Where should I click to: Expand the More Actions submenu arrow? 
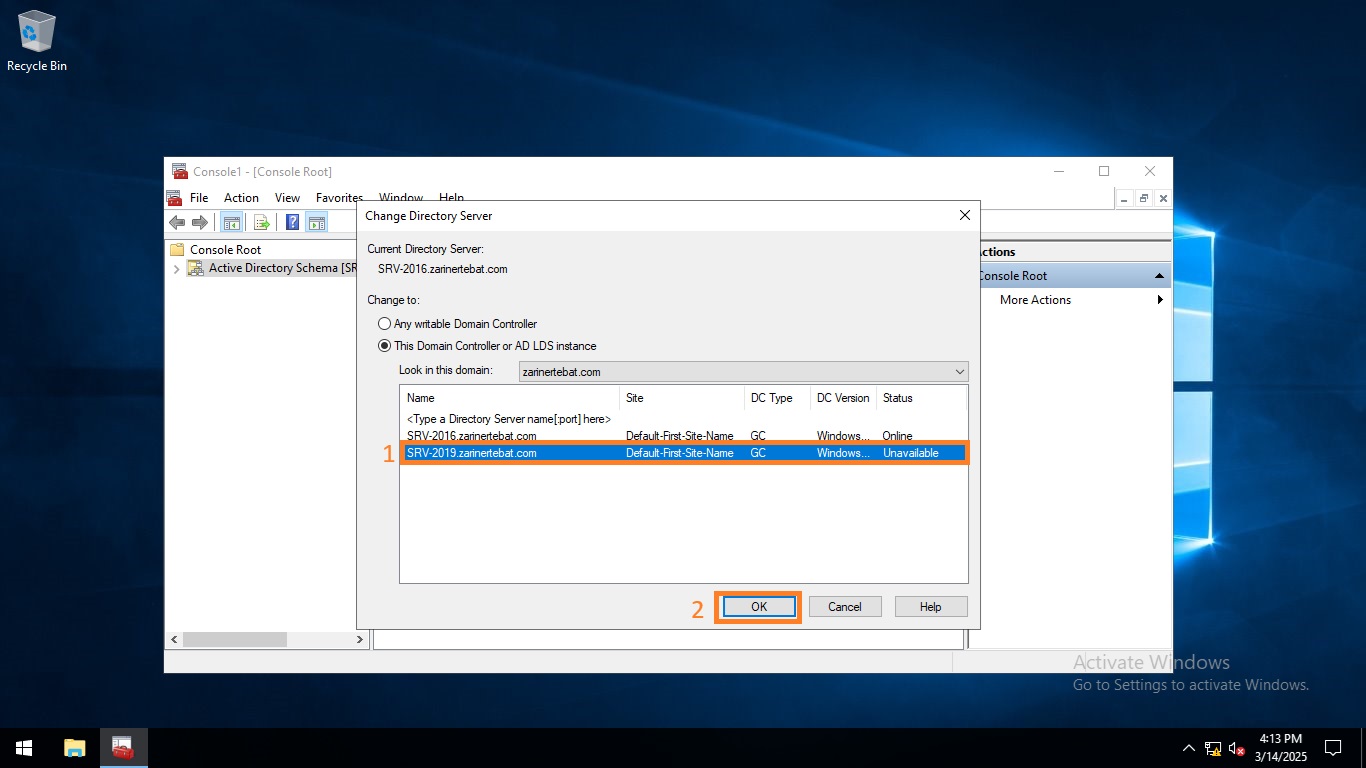pyautogui.click(x=1160, y=300)
